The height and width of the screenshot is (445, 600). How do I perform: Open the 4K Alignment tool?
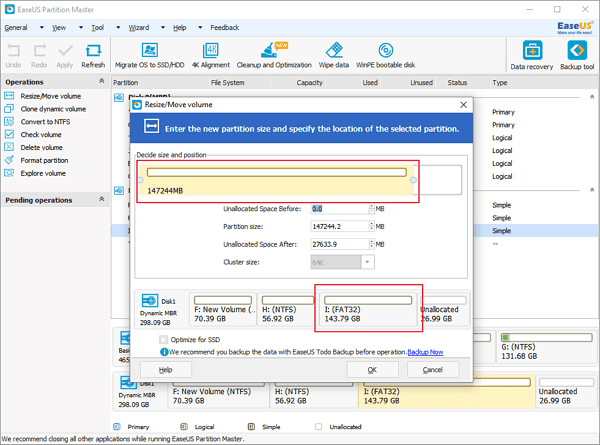211,55
